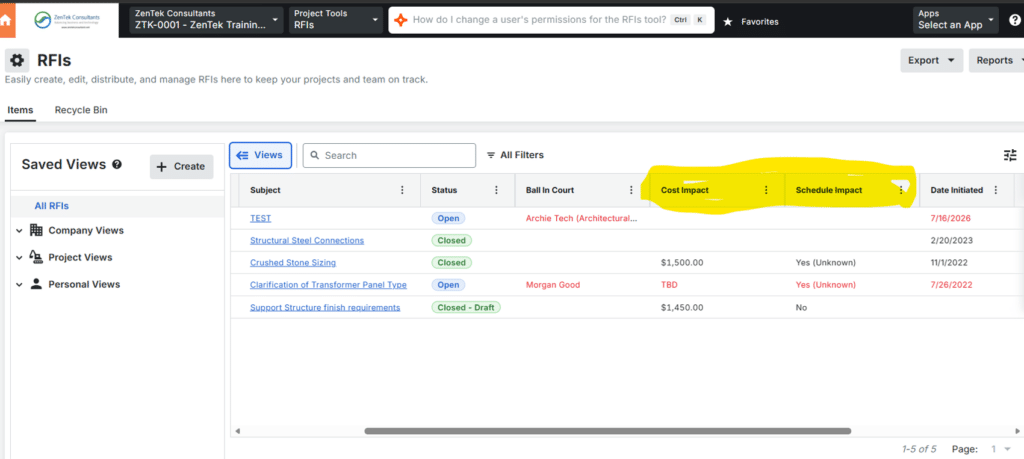Click the Archie Tech ball in court cell

point(581,218)
